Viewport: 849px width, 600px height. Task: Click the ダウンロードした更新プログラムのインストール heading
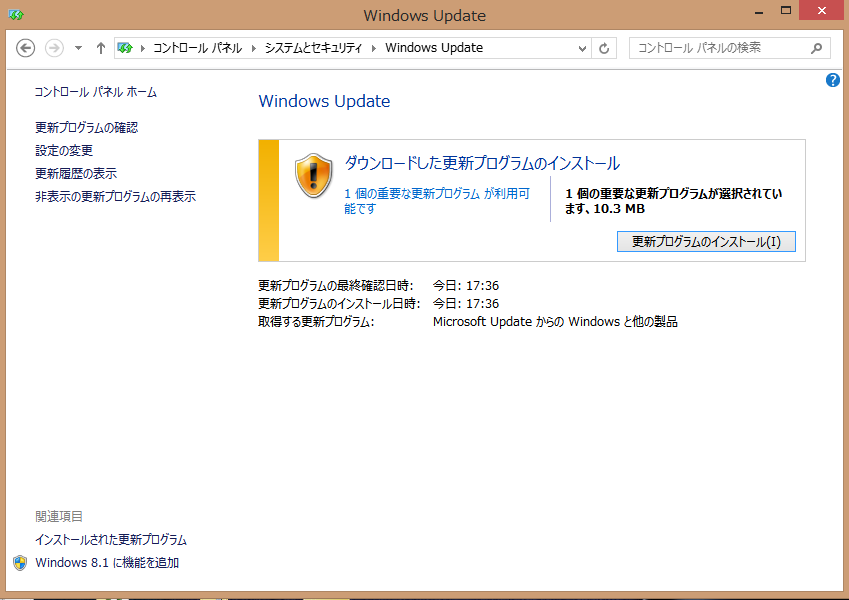click(482, 163)
